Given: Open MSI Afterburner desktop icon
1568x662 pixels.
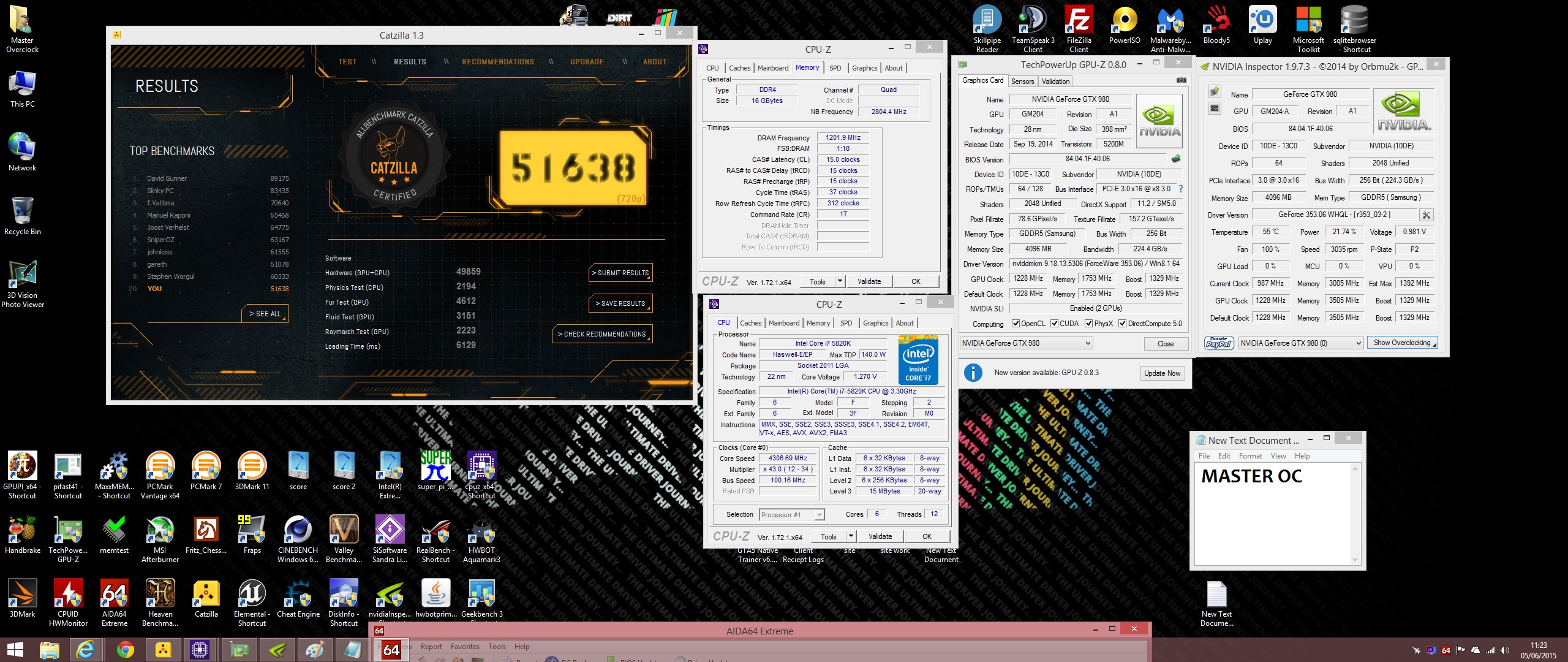Looking at the screenshot, I should (x=160, y=538).
